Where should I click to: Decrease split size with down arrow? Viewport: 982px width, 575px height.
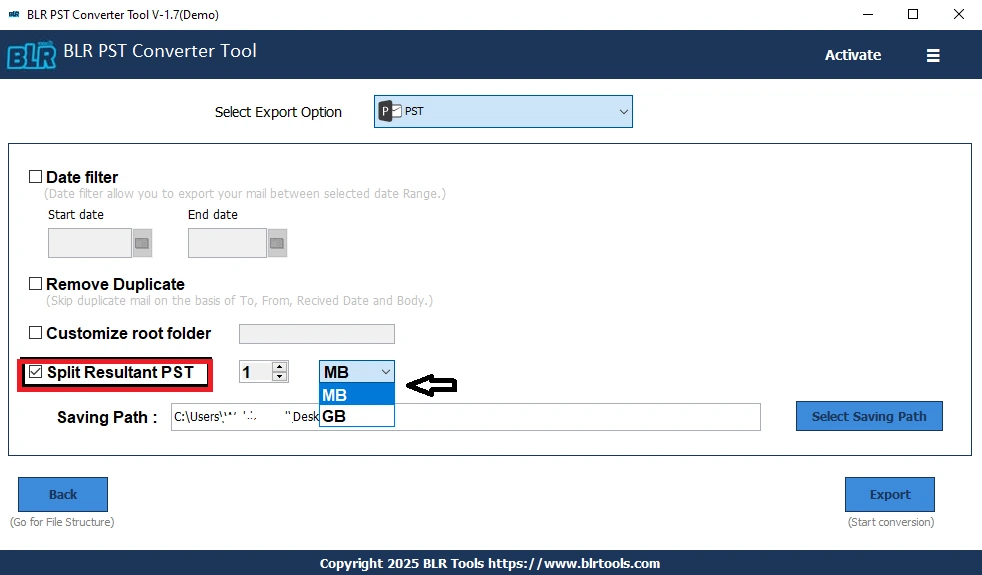coord(280,376)
